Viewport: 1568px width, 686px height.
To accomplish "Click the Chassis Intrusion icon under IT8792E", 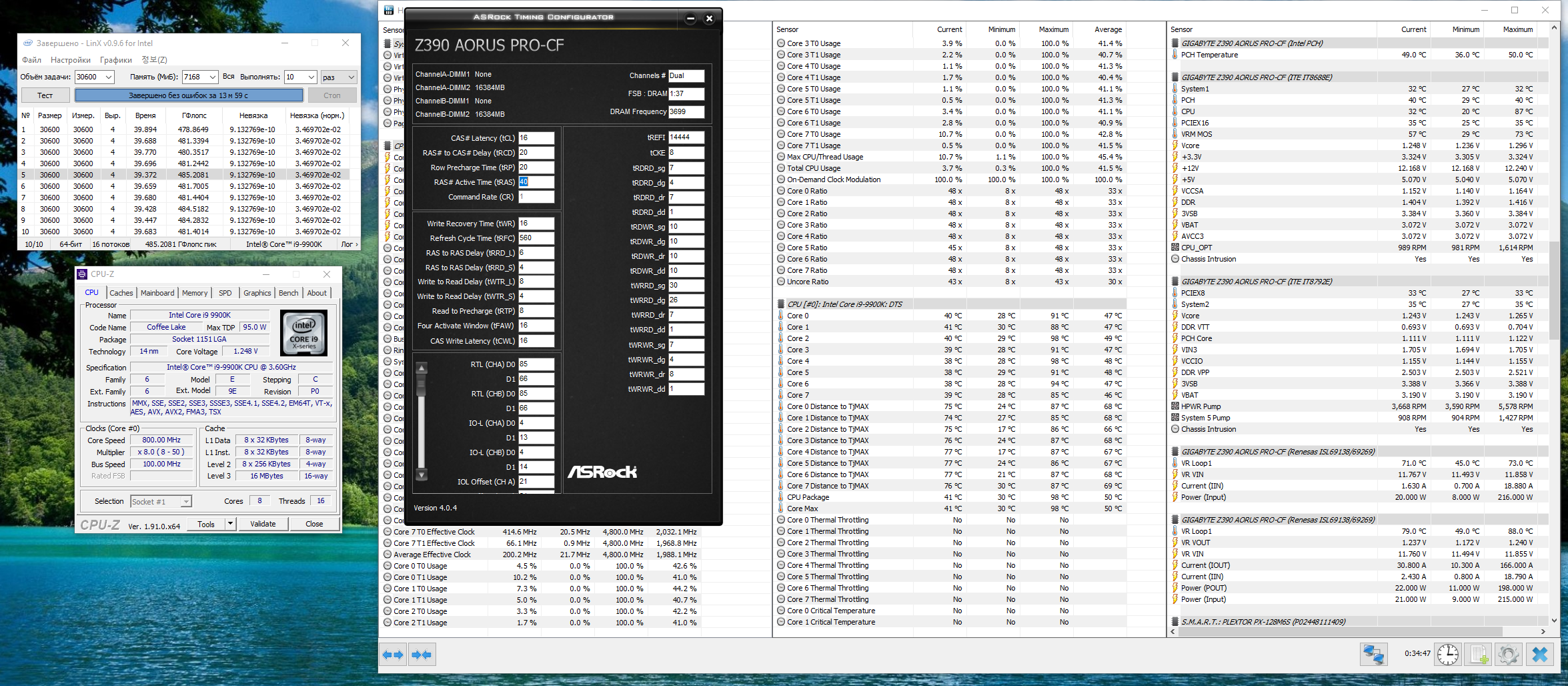I will pos(1175,429).
